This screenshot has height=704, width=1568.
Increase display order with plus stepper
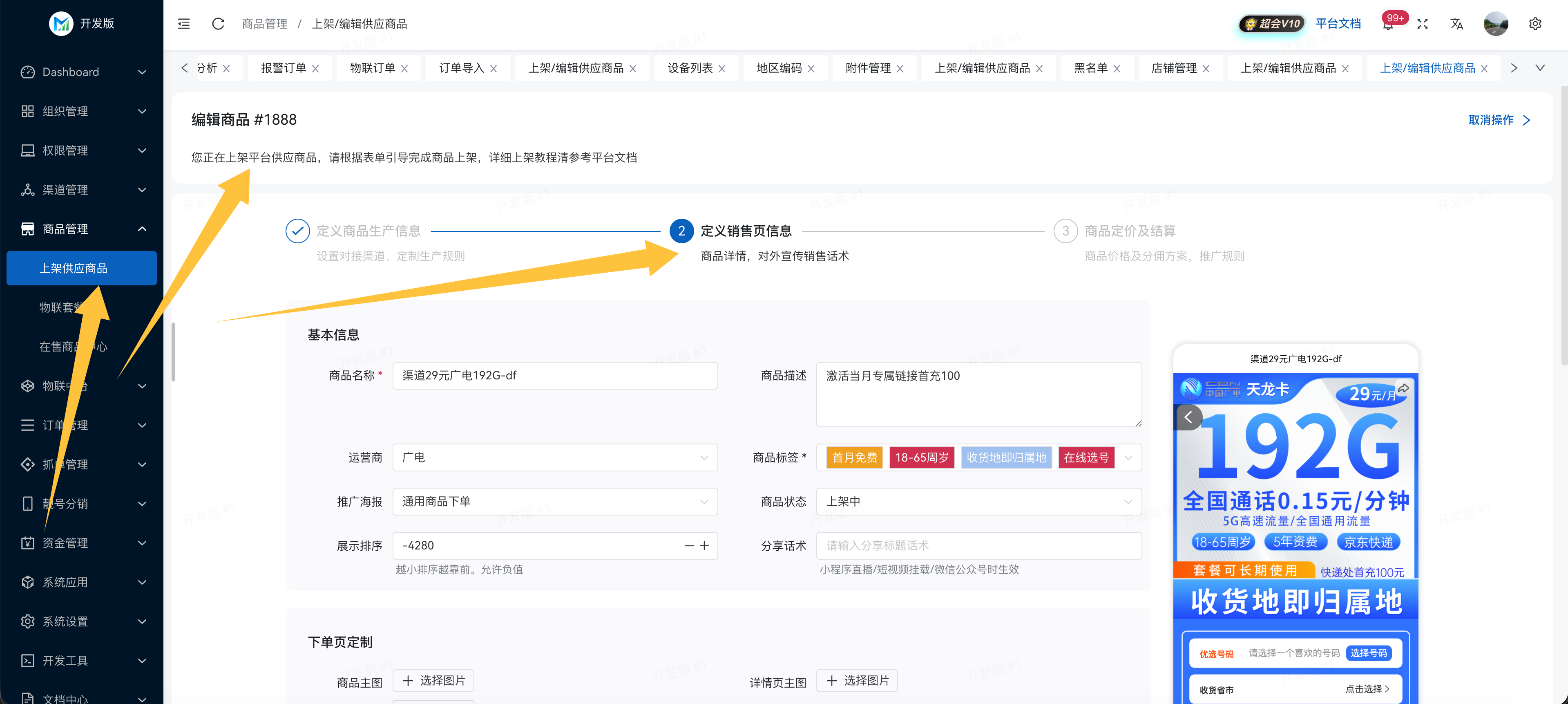click(x=704, y=546)
